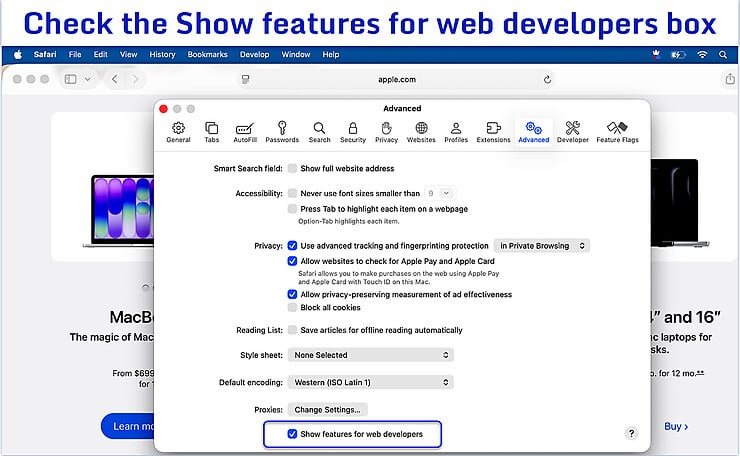Open the Passwords settings pane
Image resolution: width=740 pixels, height=456 pixels.
pyautogui.click(x=282, y=132)
